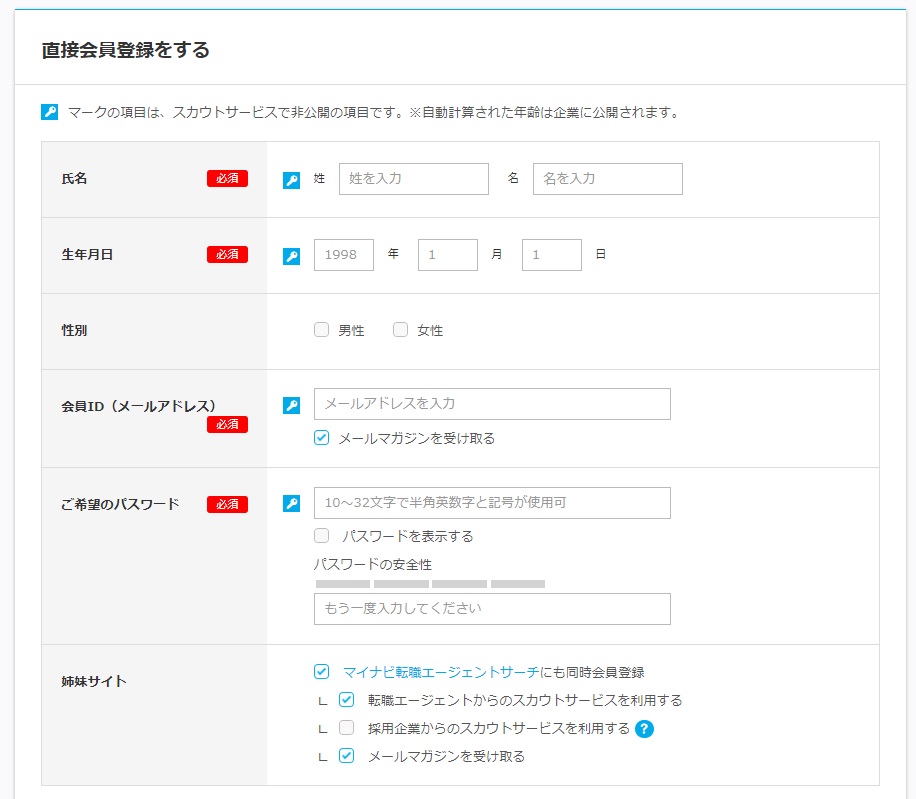Image resolution: width=916 pixels, height=799 pixels.
Task: Toggle the マイナビ転職エージェントサーチ simultaneous registration checkbox
Action: click(321, 672)
